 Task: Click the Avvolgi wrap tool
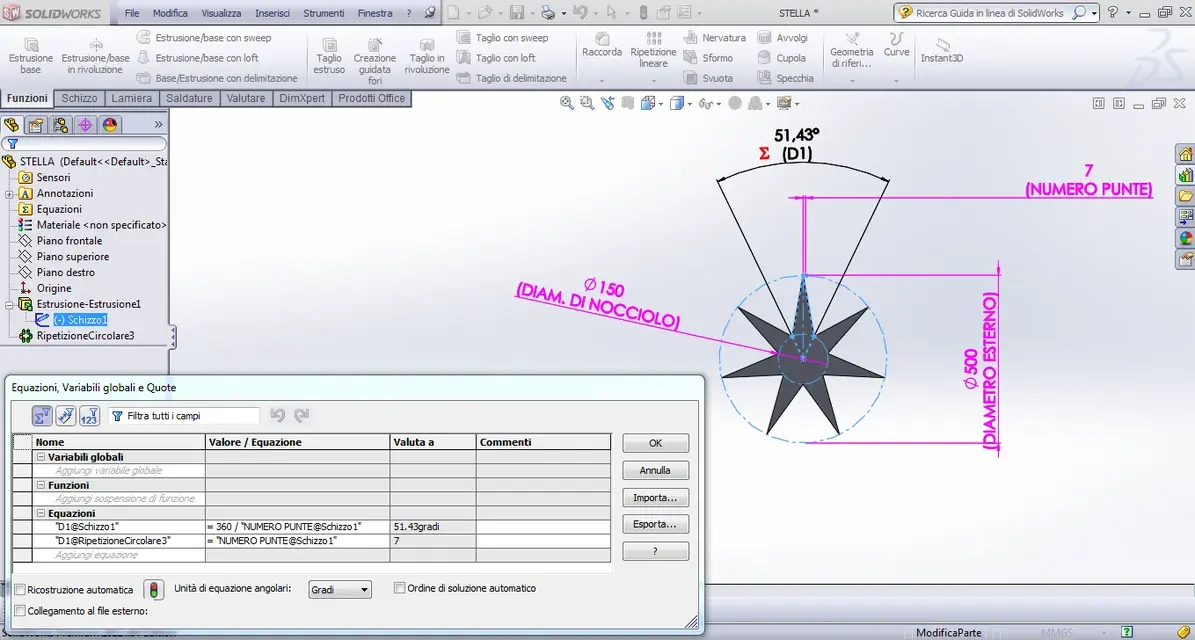click(x=783, y=37)
